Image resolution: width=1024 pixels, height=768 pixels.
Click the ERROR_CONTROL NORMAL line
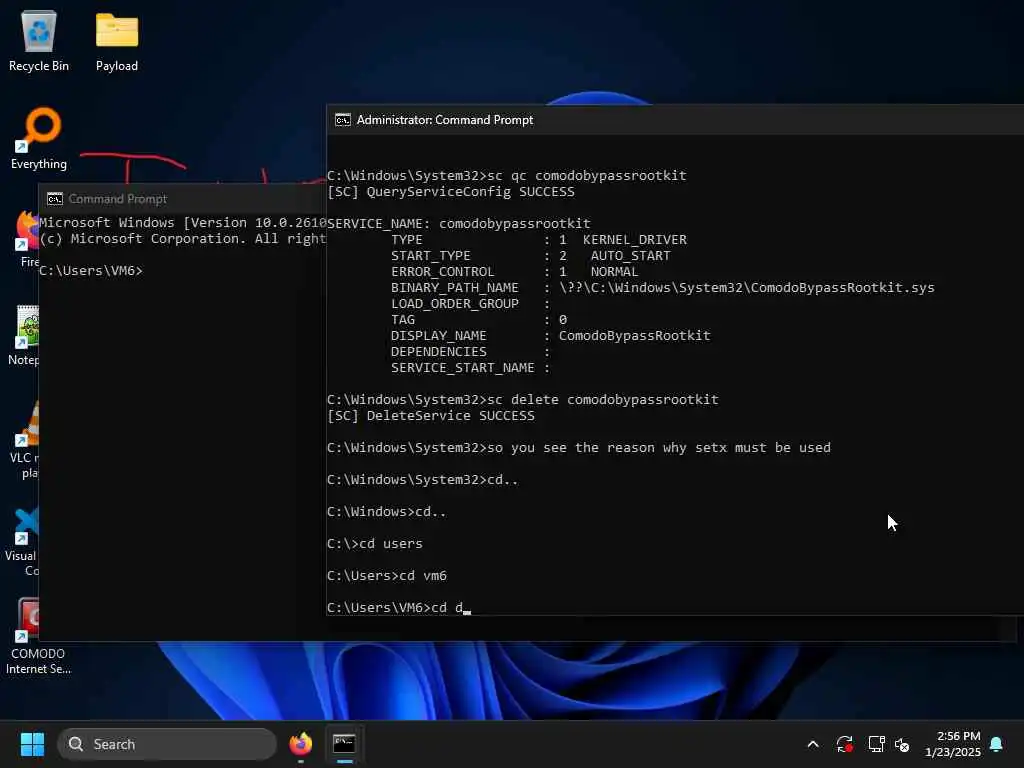click(x=515, y=272)
